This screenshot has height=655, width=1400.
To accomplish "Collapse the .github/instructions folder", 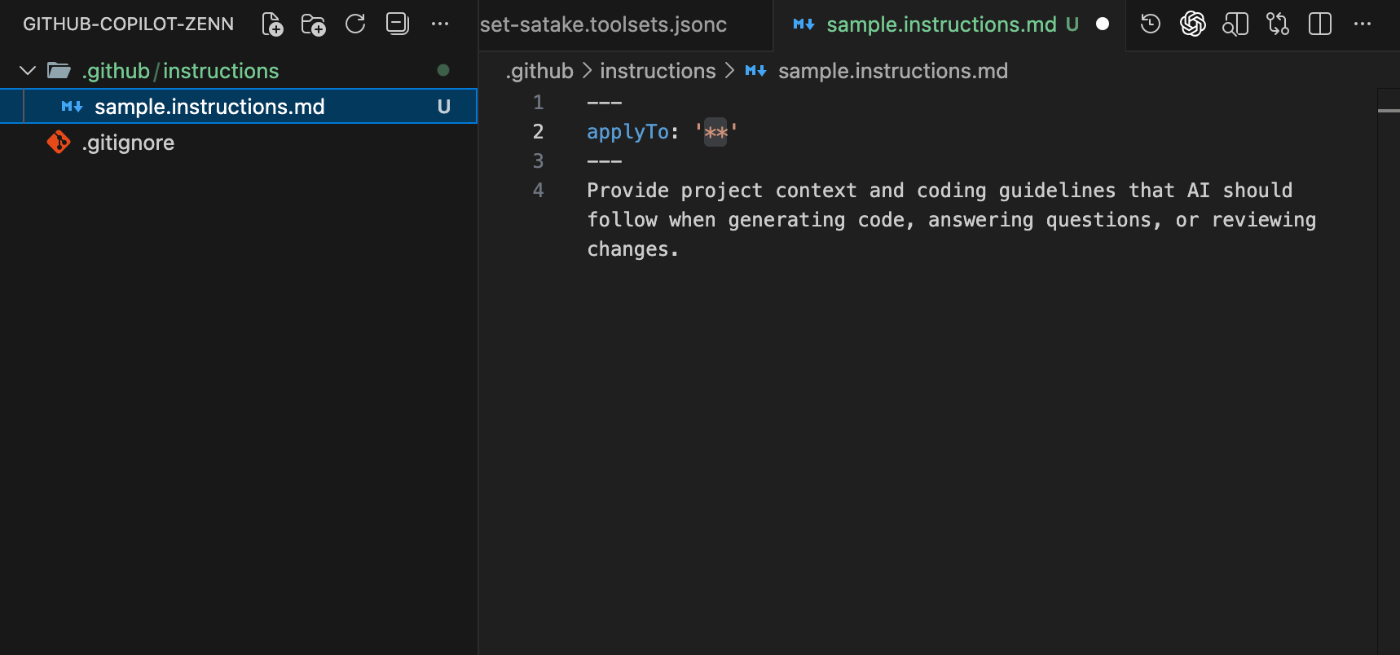I will click(x=28, y=71).
